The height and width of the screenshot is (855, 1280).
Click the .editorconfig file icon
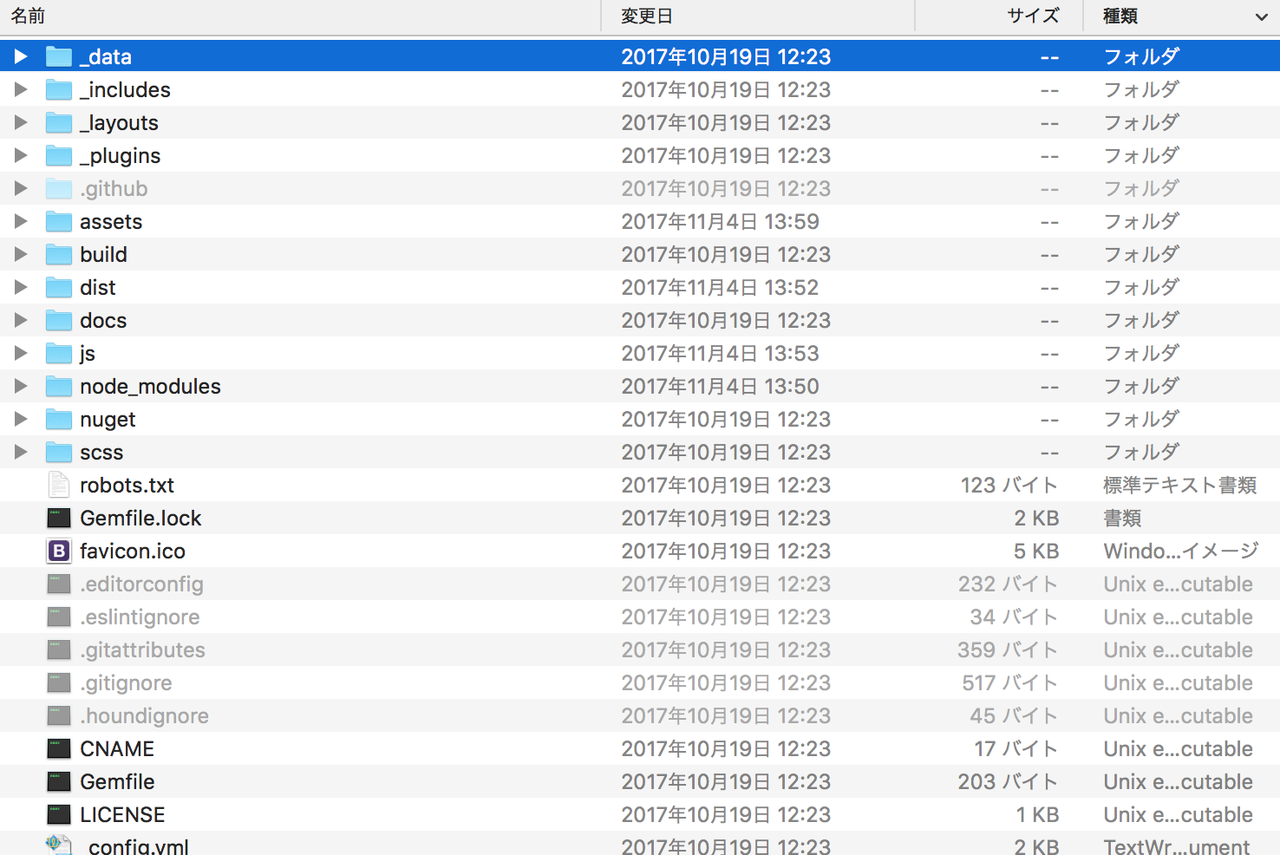59,584
